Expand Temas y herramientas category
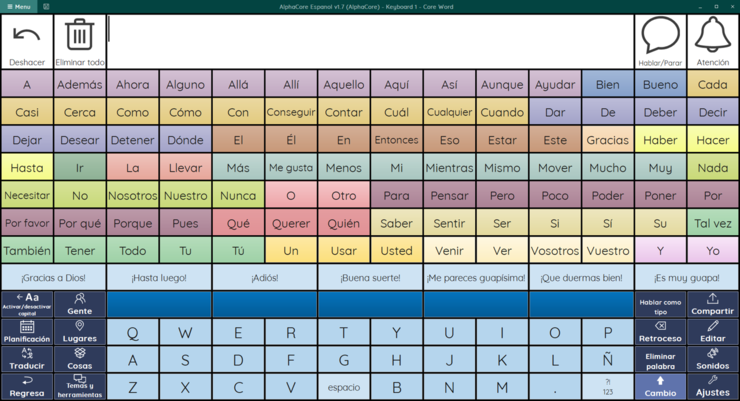740x401 pixels. [80, 386]
